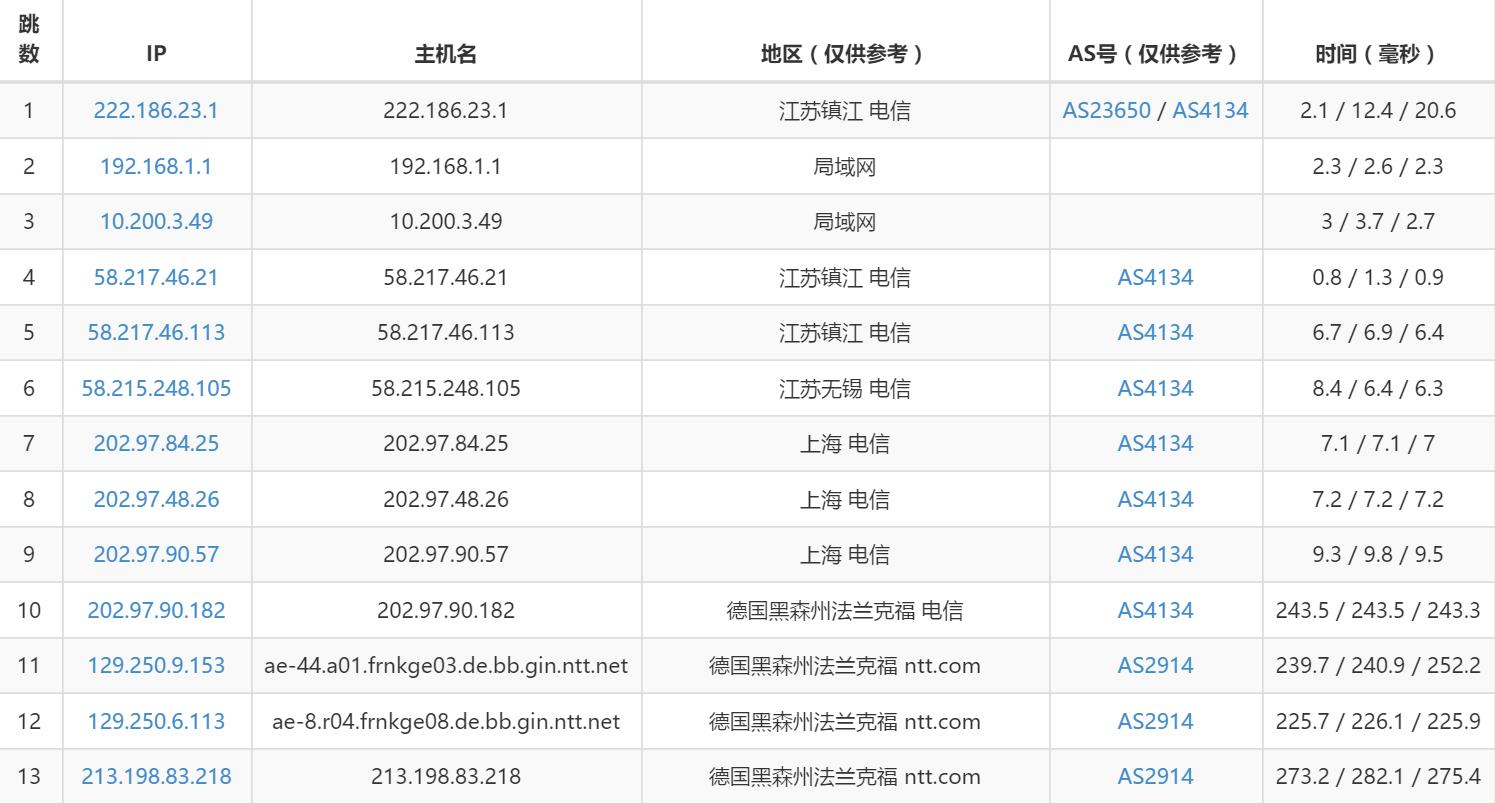Image resolution: width=1495 pixels, height=803 pixels.
Task: Select time value 9.3 / 9.8 / 9.5
Action: (x=1378, y=554)
